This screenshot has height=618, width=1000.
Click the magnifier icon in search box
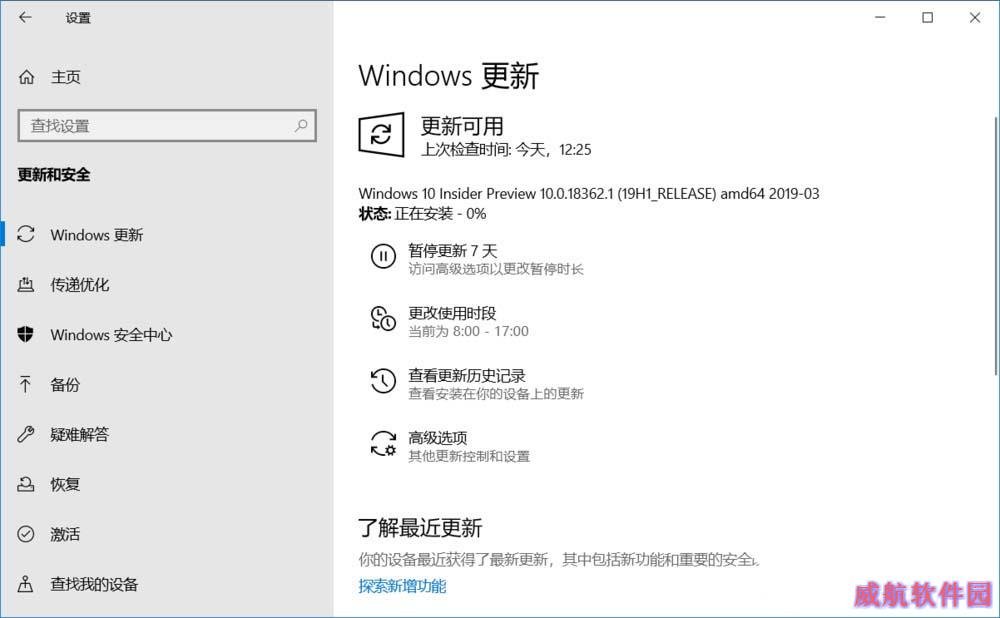[301, 126]
